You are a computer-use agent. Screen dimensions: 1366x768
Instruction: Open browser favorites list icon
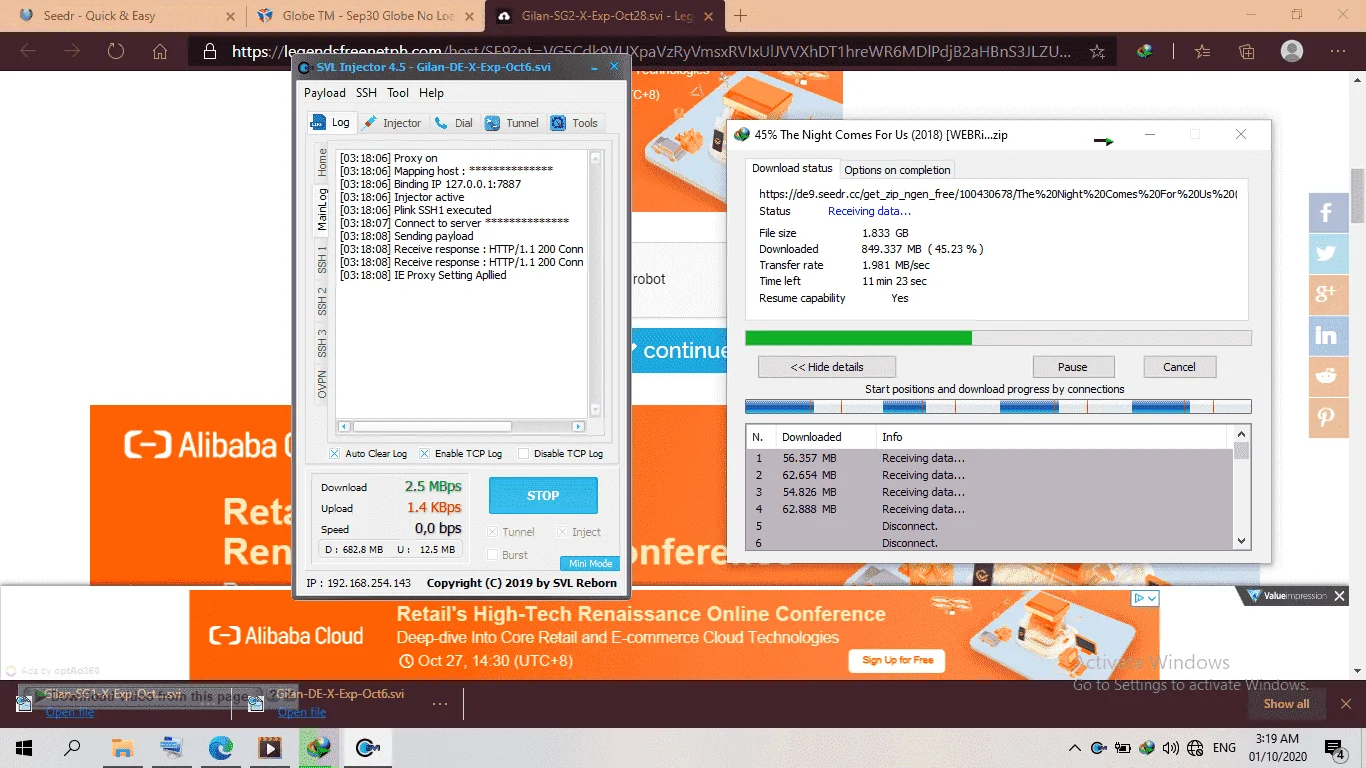point(1203,51)
